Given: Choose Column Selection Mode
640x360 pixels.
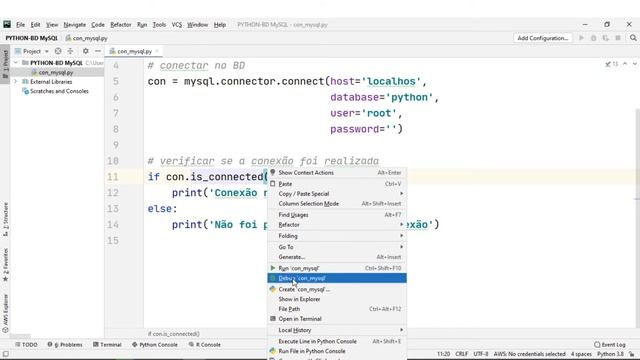Looking at the screenshot, I should coord(337,204).
